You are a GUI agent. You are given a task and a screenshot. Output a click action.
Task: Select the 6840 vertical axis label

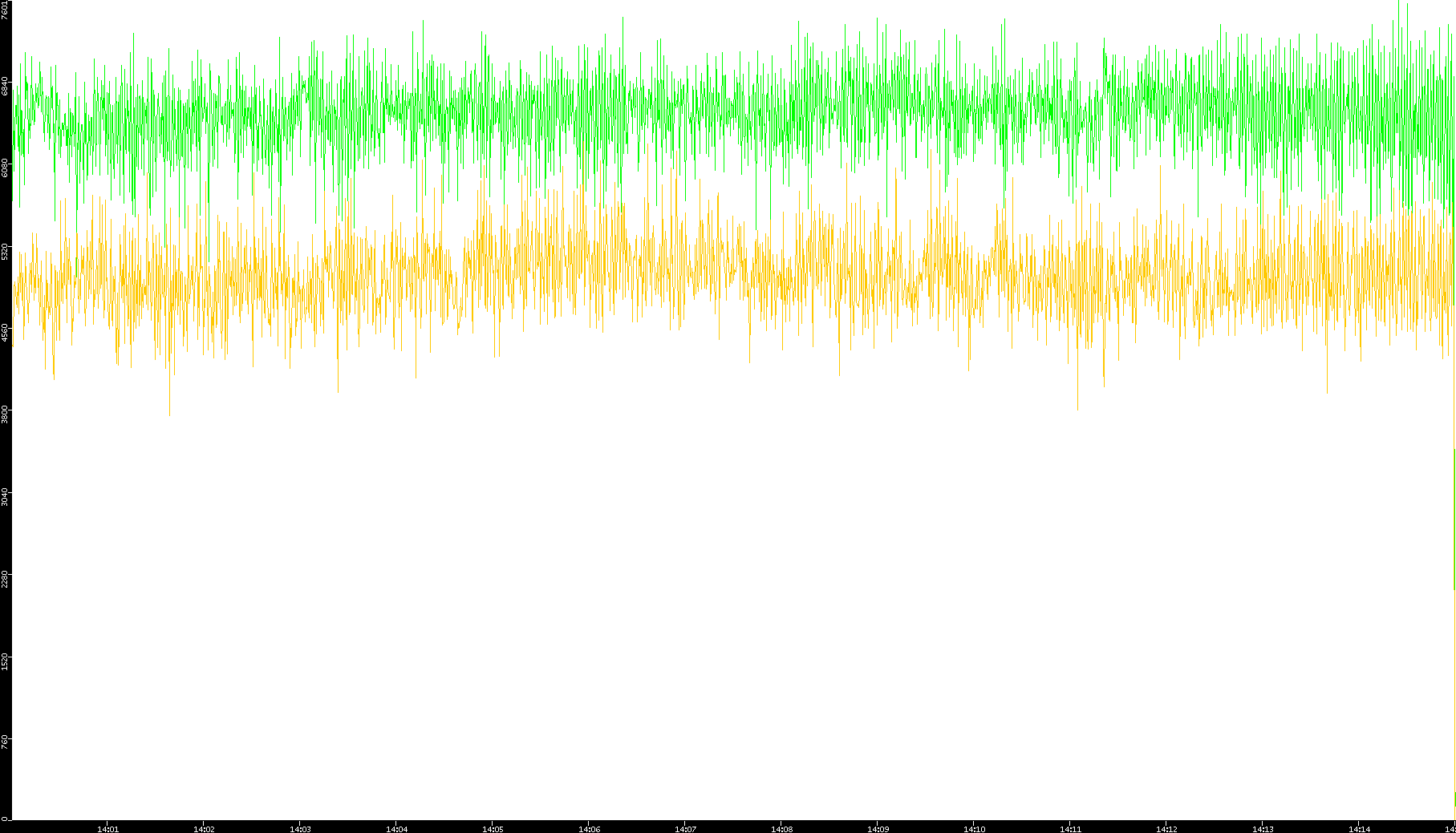(6, 87)
